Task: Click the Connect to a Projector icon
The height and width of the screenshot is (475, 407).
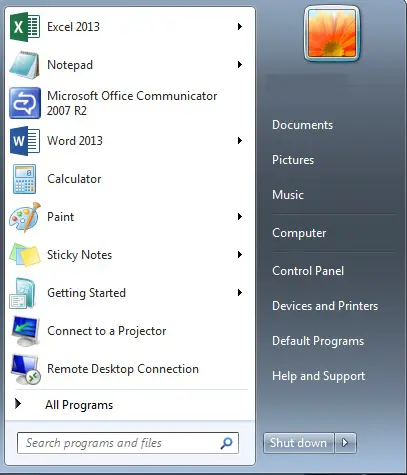Action: pyautogui.click(x=25, y=331)
